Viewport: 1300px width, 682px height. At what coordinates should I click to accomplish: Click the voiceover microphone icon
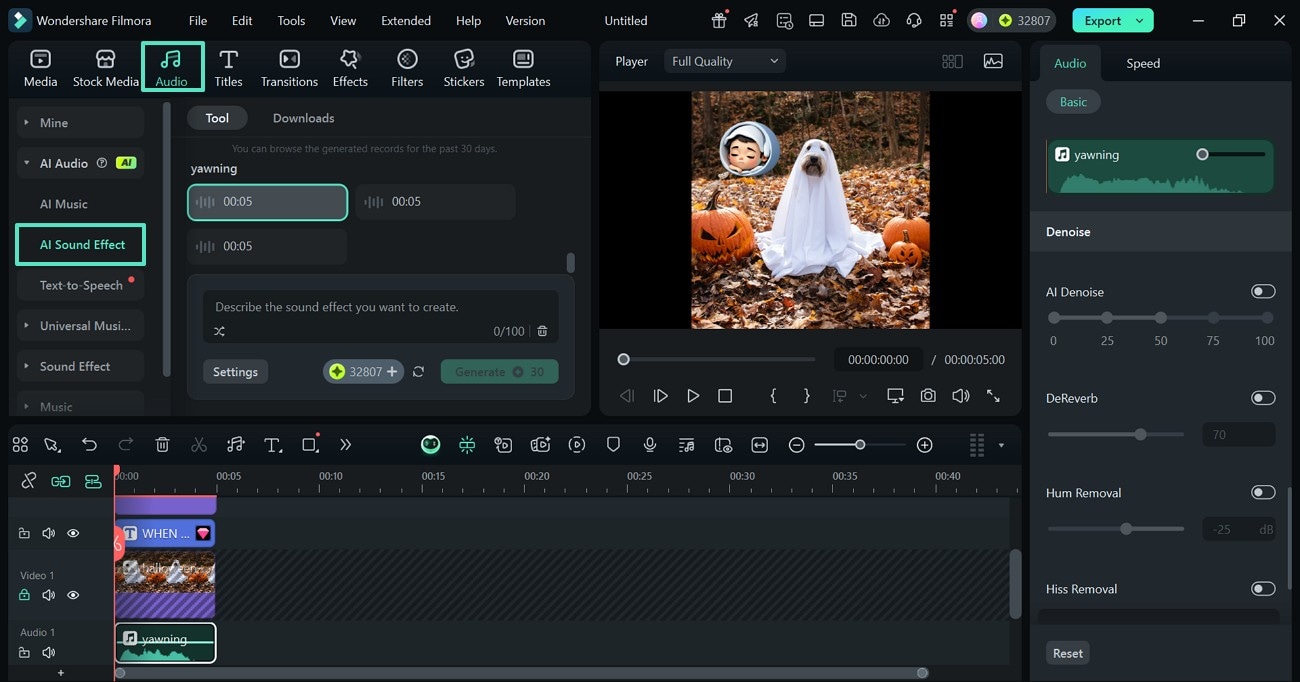coord(650,445)
